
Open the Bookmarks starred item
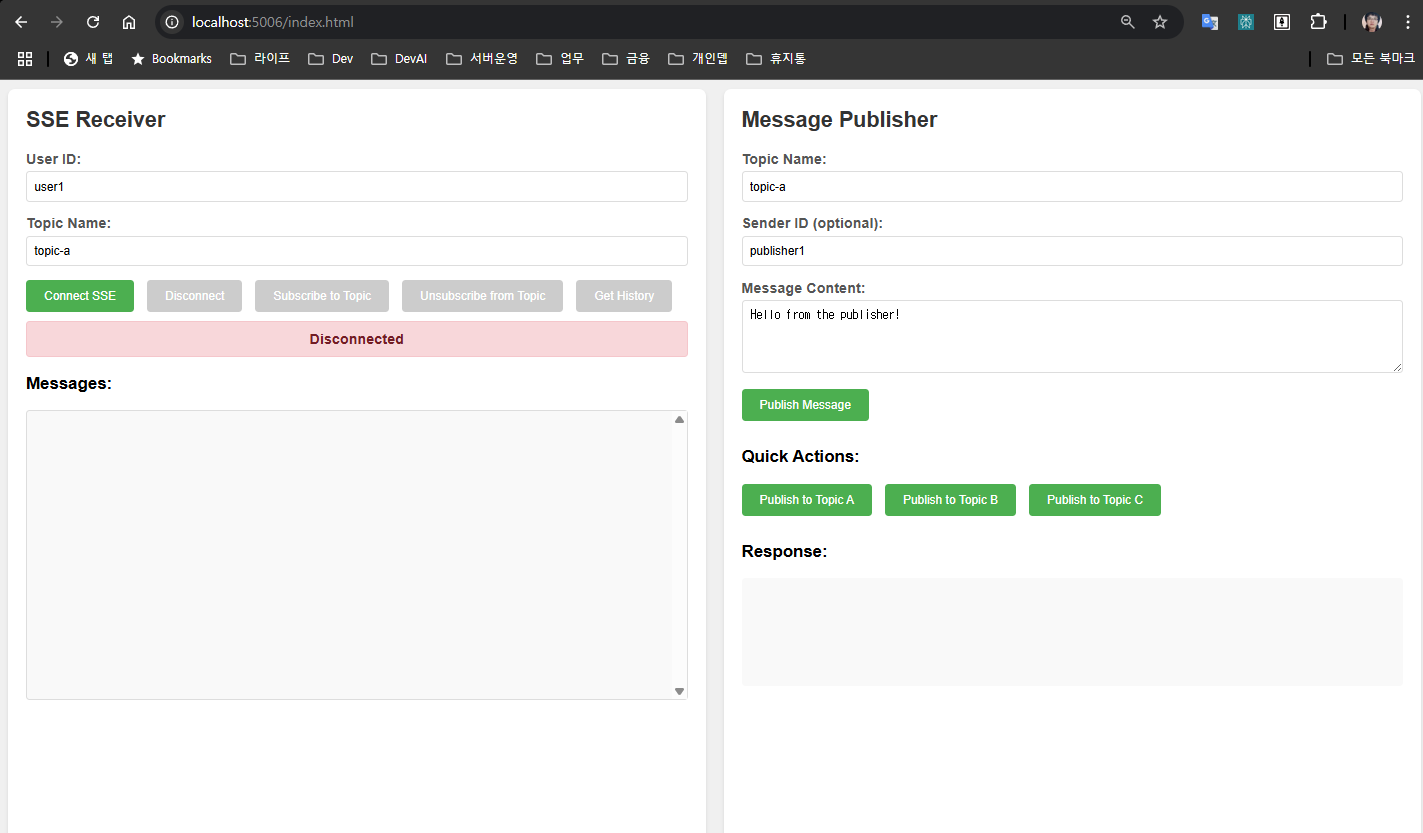tap(171, 59)
